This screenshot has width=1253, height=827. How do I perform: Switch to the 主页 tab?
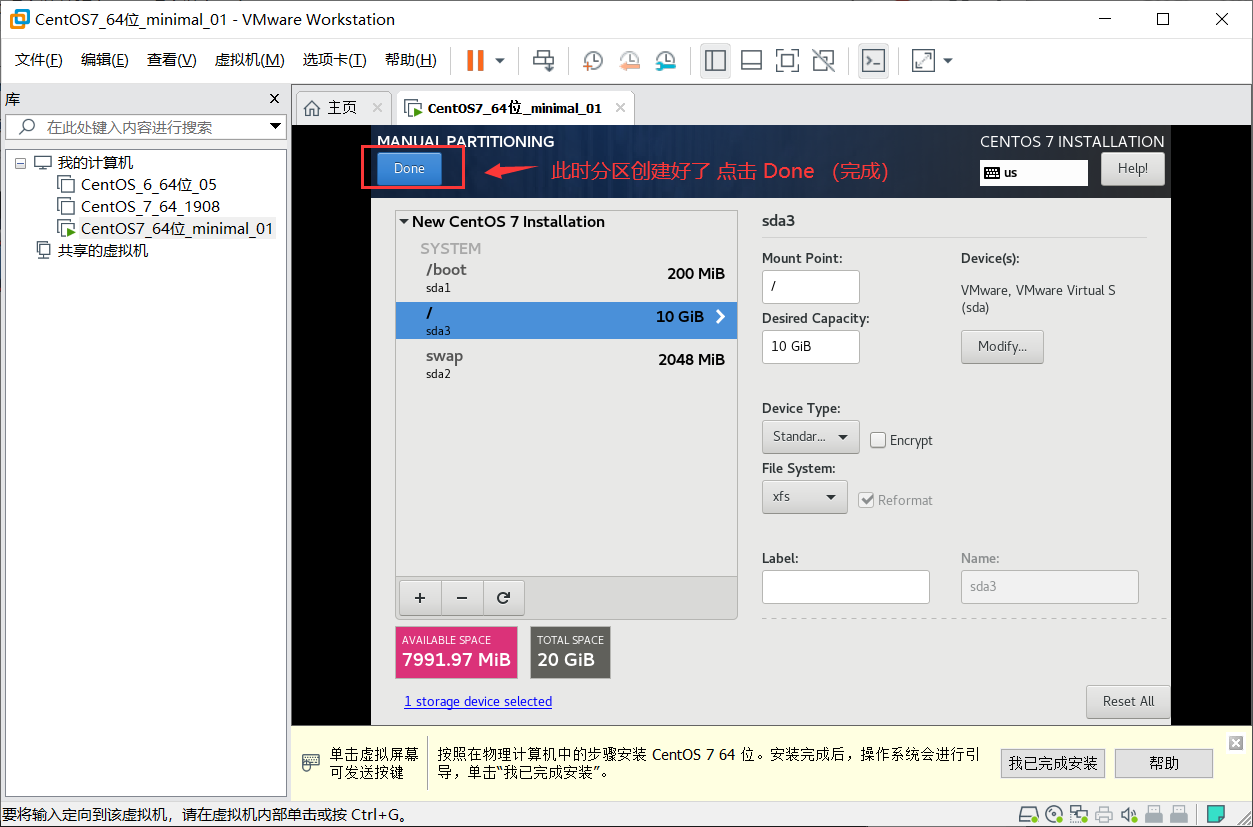344,107
